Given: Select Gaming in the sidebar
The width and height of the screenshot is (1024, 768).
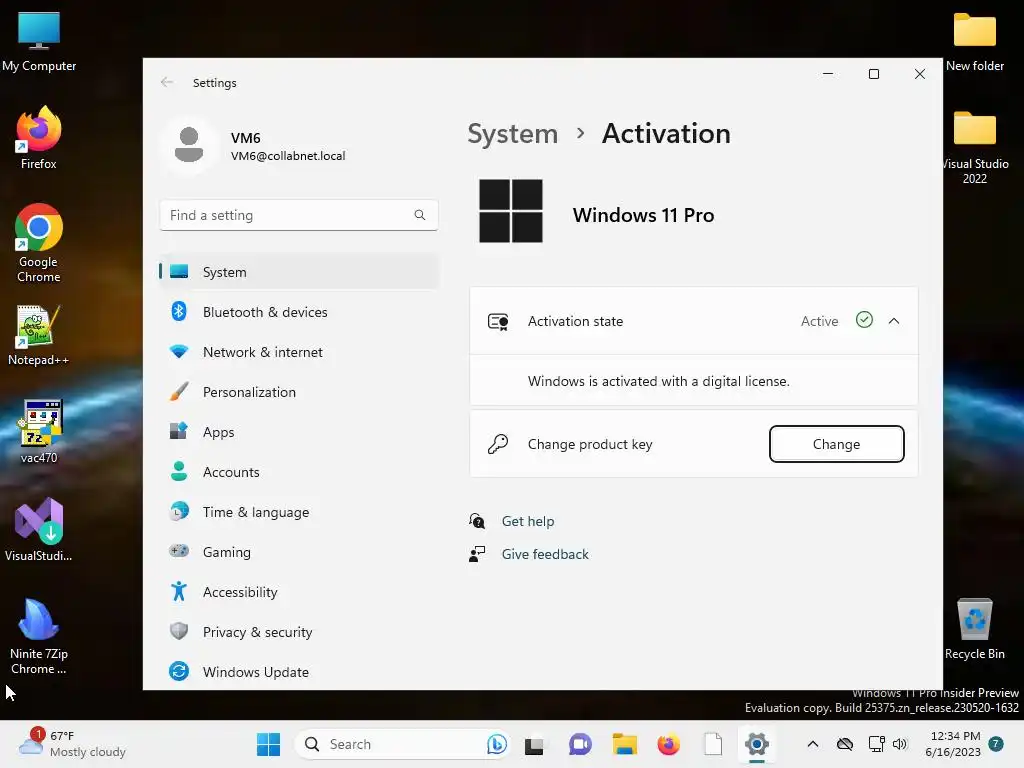Looking at the screenshot, I should (298, 552).
